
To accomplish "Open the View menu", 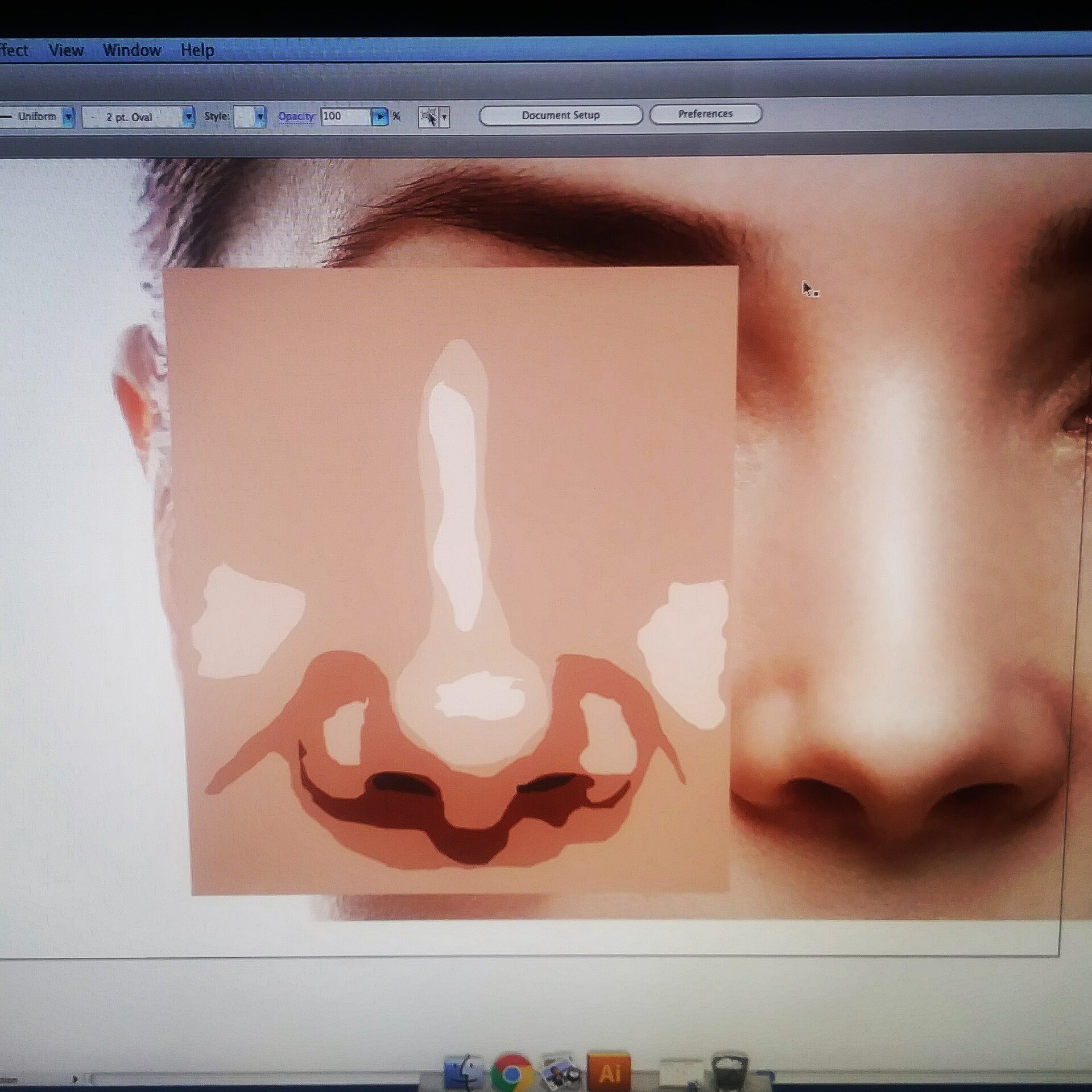I will click(66, 51).
